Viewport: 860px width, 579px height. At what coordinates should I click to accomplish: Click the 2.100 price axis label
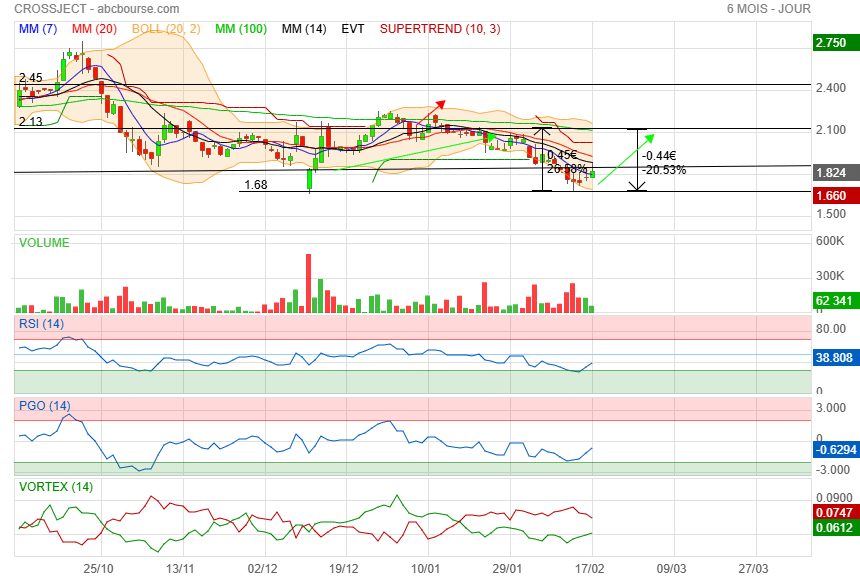click(x=831, y=130)
